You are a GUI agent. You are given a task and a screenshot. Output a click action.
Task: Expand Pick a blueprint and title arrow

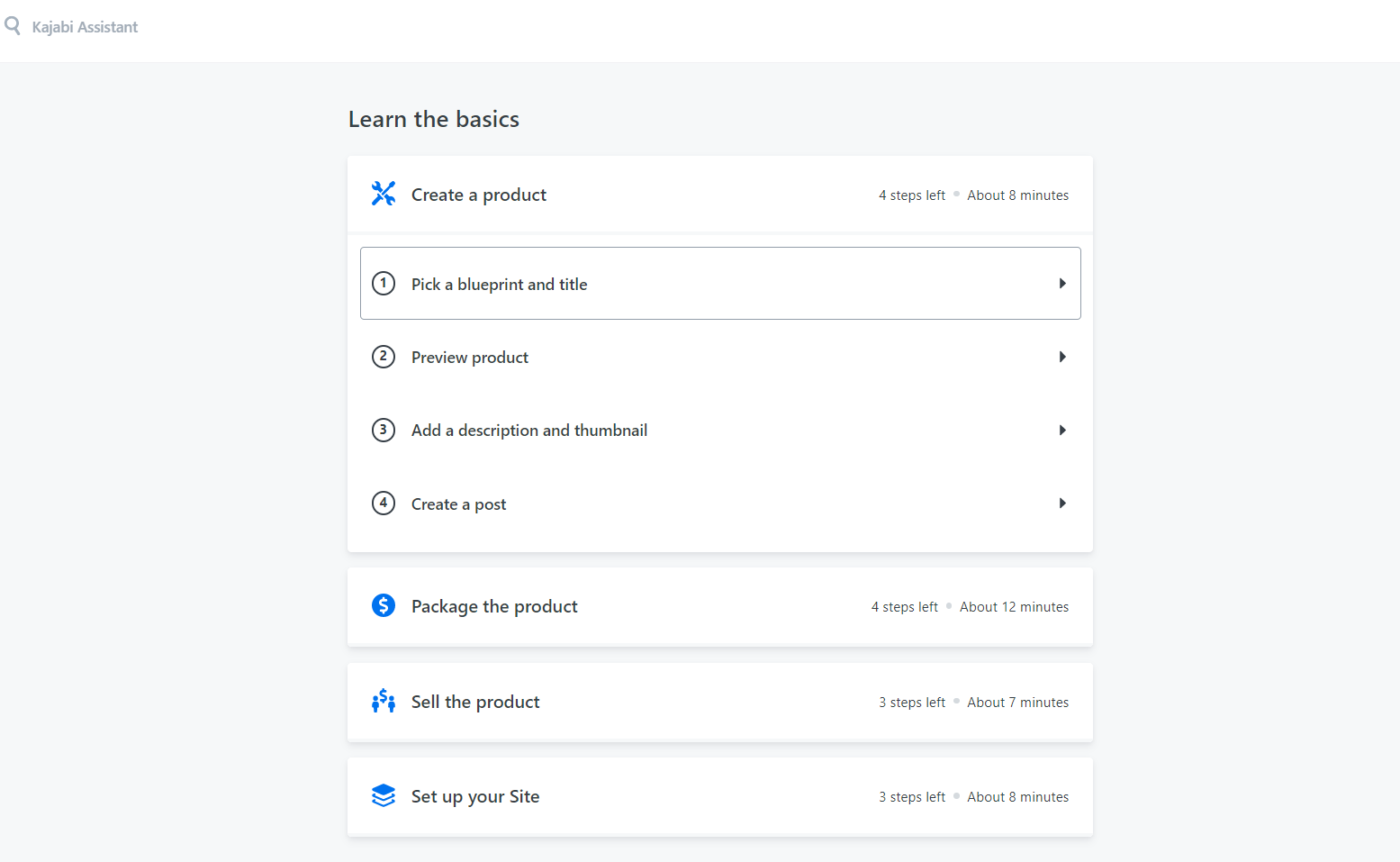(1062, 284)
